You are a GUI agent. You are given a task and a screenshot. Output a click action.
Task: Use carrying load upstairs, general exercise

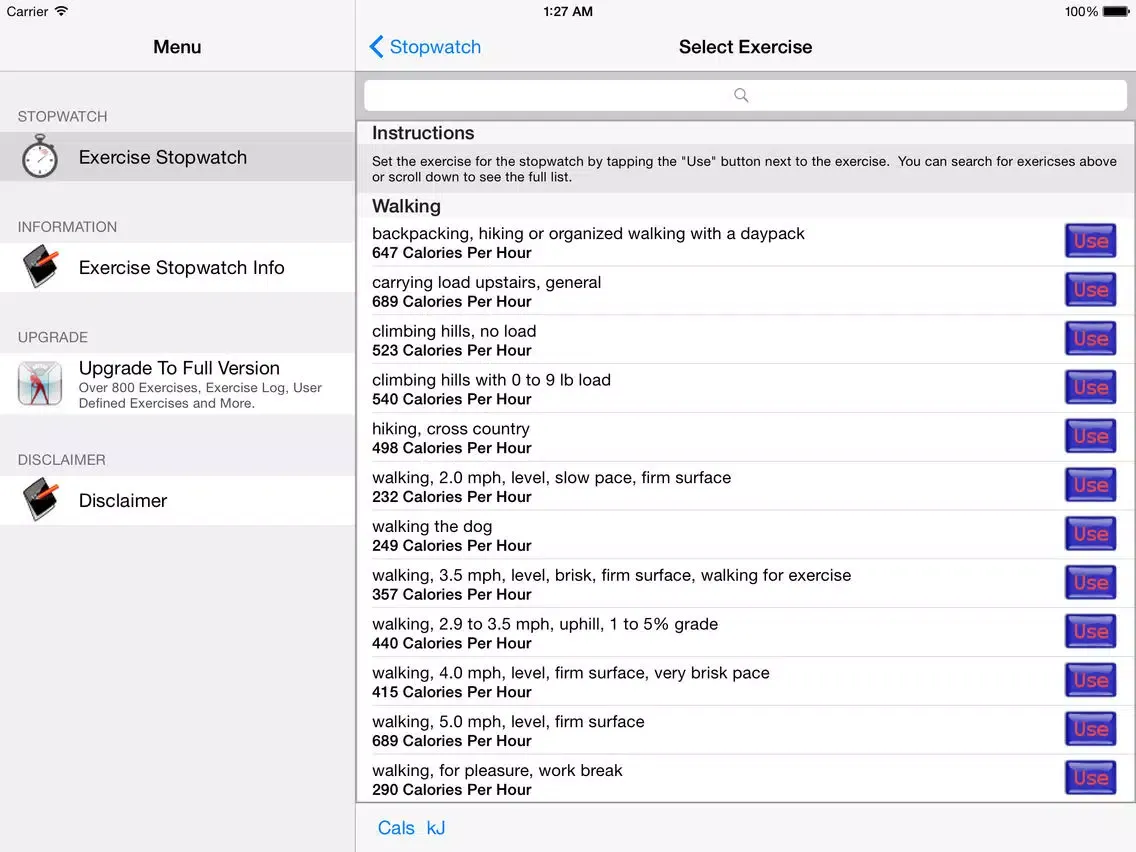click(1090, 289)
